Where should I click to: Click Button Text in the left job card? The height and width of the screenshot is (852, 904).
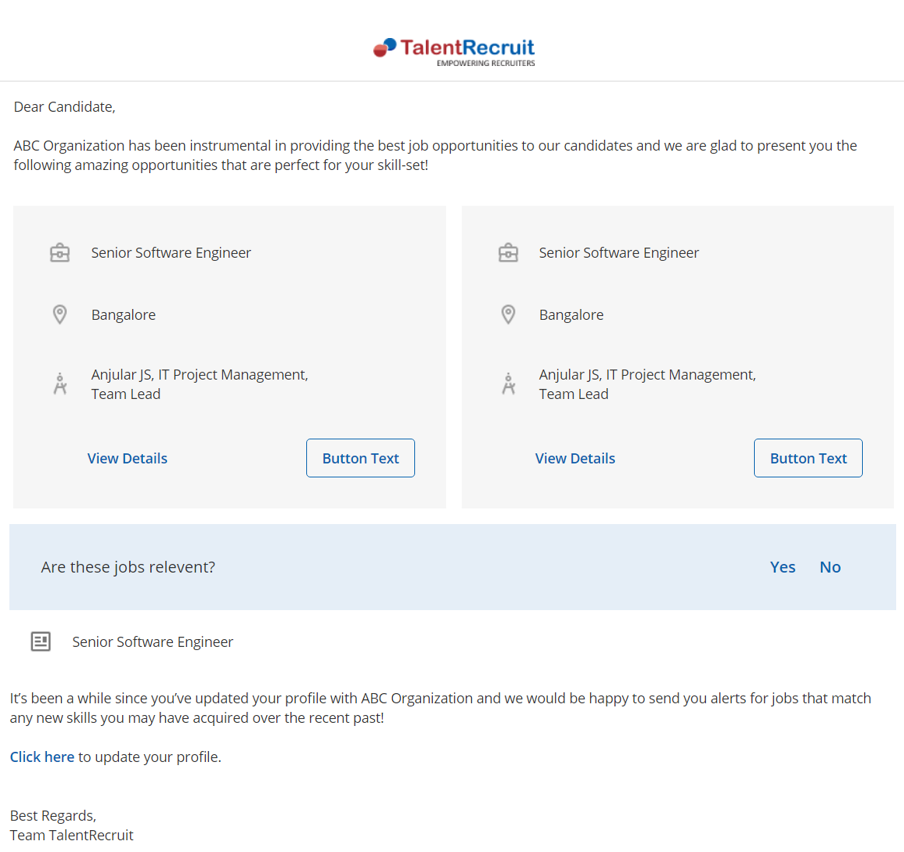[x=360, y=458]
